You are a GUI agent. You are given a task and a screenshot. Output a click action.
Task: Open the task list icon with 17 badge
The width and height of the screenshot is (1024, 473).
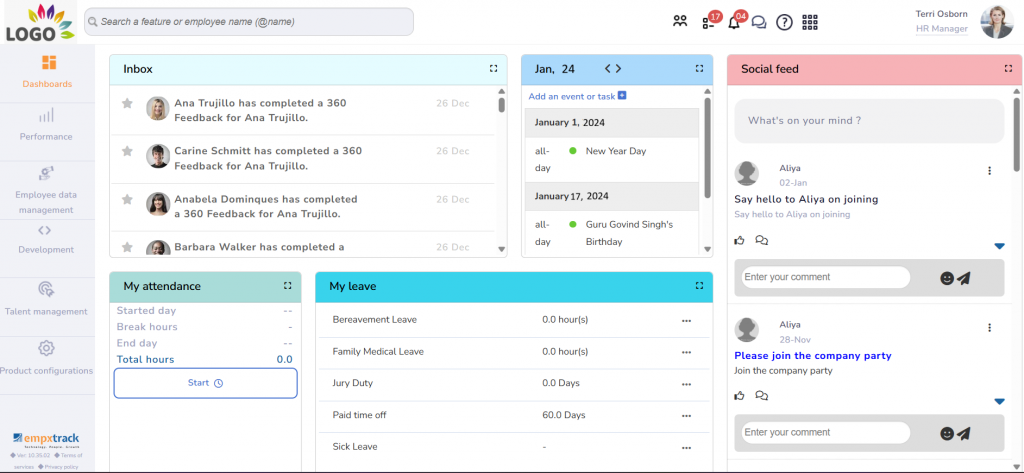711,21
